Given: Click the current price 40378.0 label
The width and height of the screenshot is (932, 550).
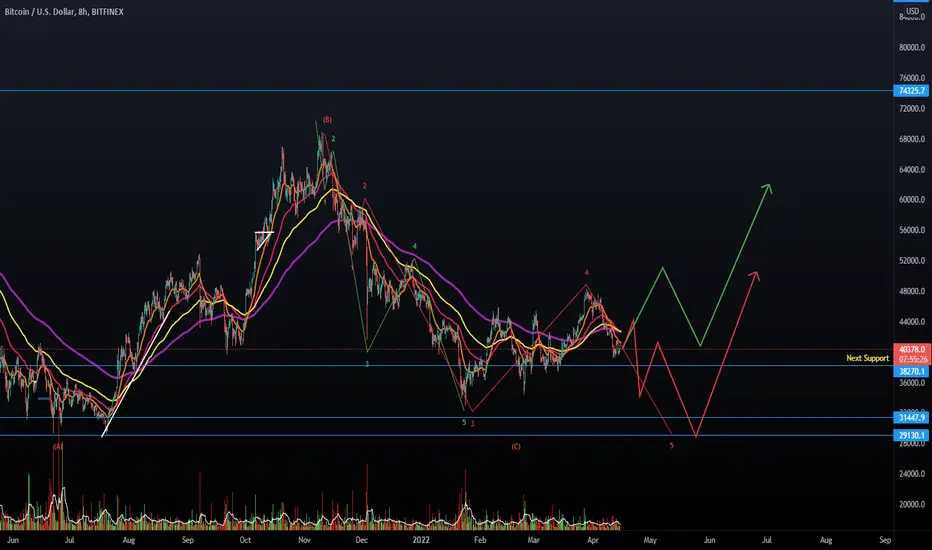Looking at the screenshot, I should point(912,350).
